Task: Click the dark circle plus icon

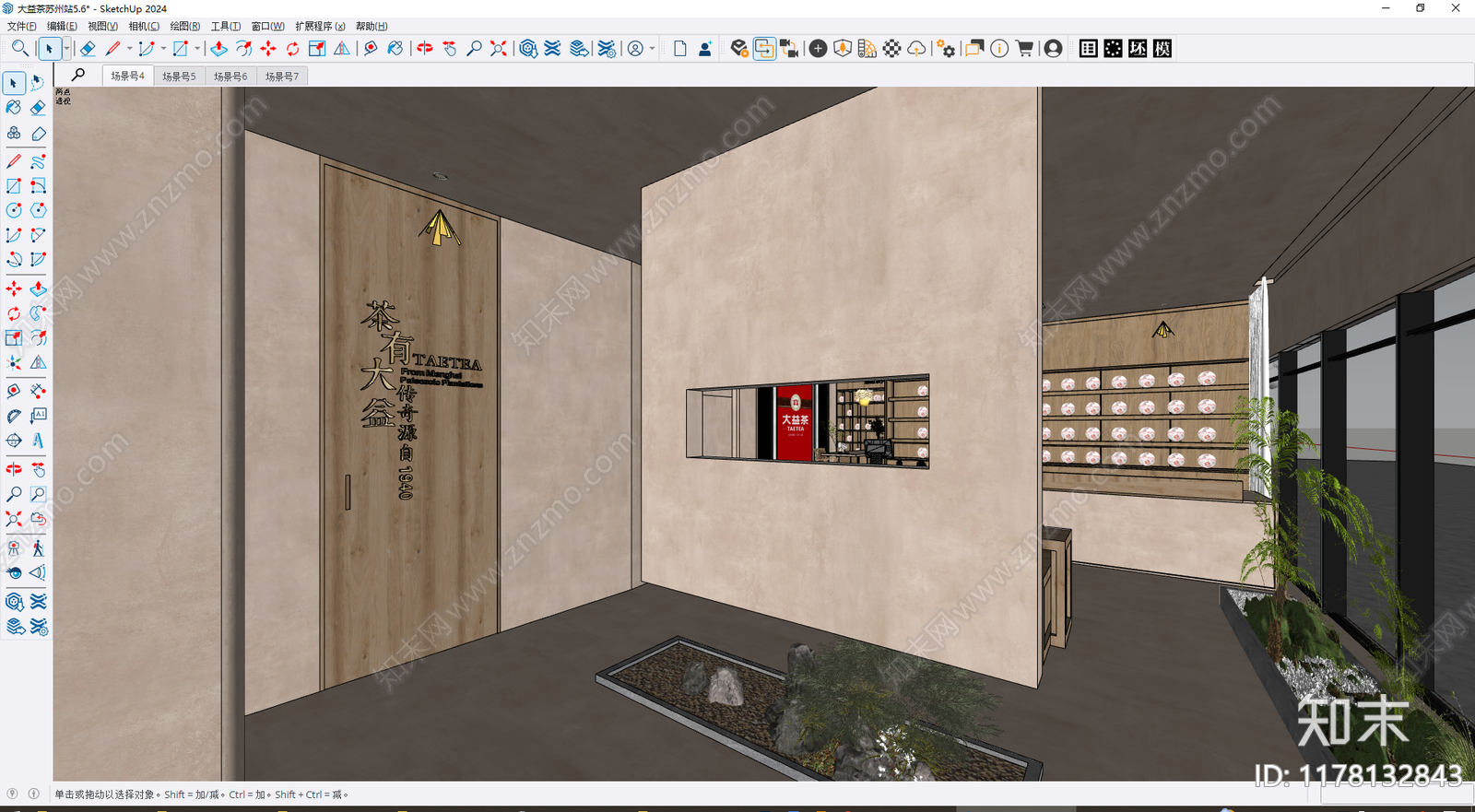Action: coord(818,49)
